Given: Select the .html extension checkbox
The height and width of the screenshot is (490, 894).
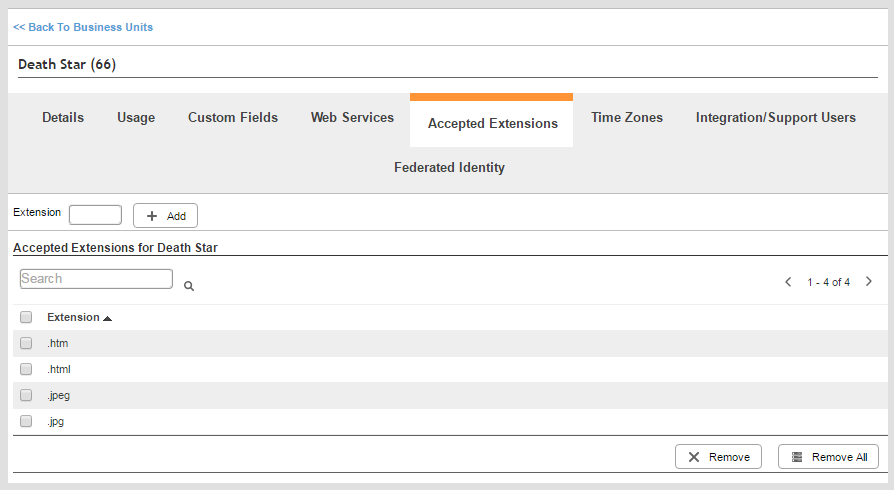Looking at the screenshot, I should click(26, 369).
